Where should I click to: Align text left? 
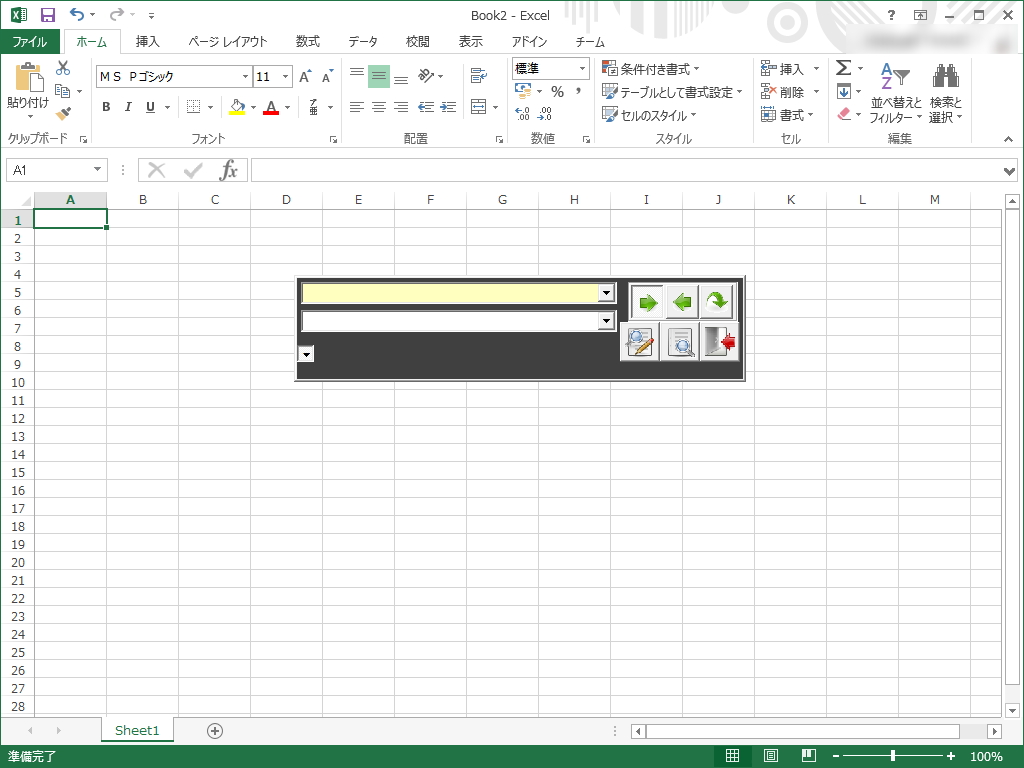[x=356, y=107]
